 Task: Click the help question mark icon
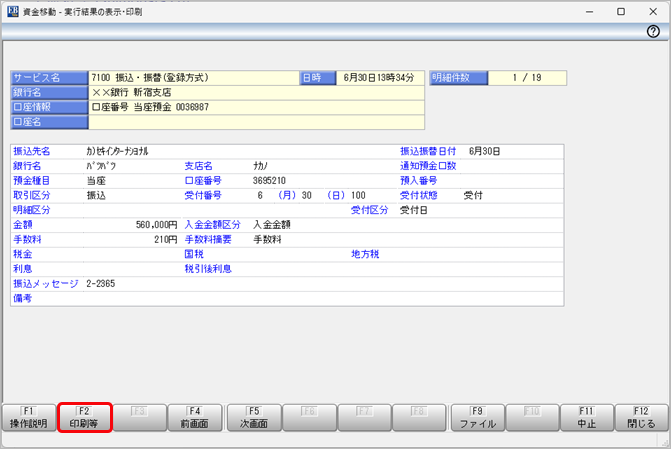[653, 32]
